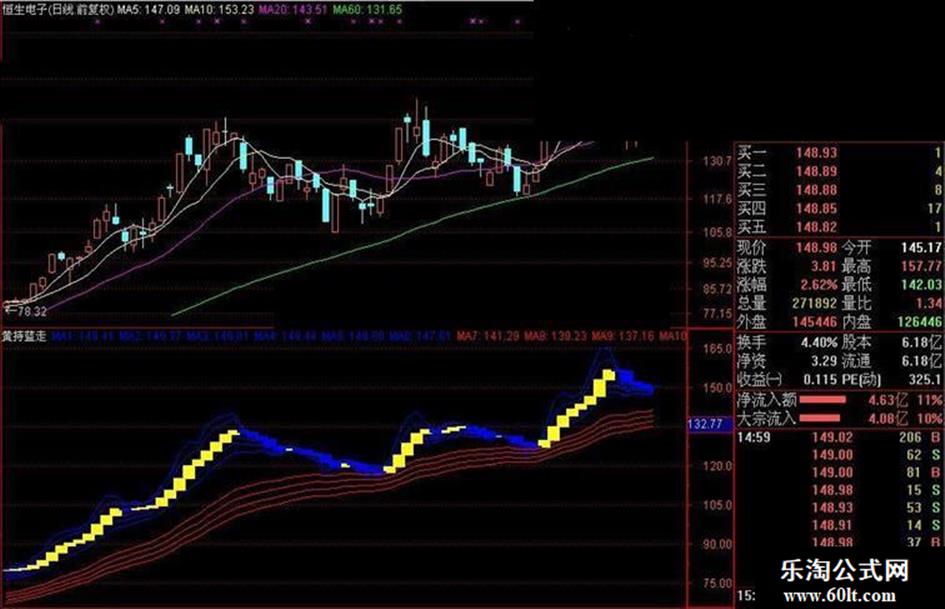945x609 pixels.
Task: Select the MA10: 153.23 indicator label
Action: click(x=219, y=9)
